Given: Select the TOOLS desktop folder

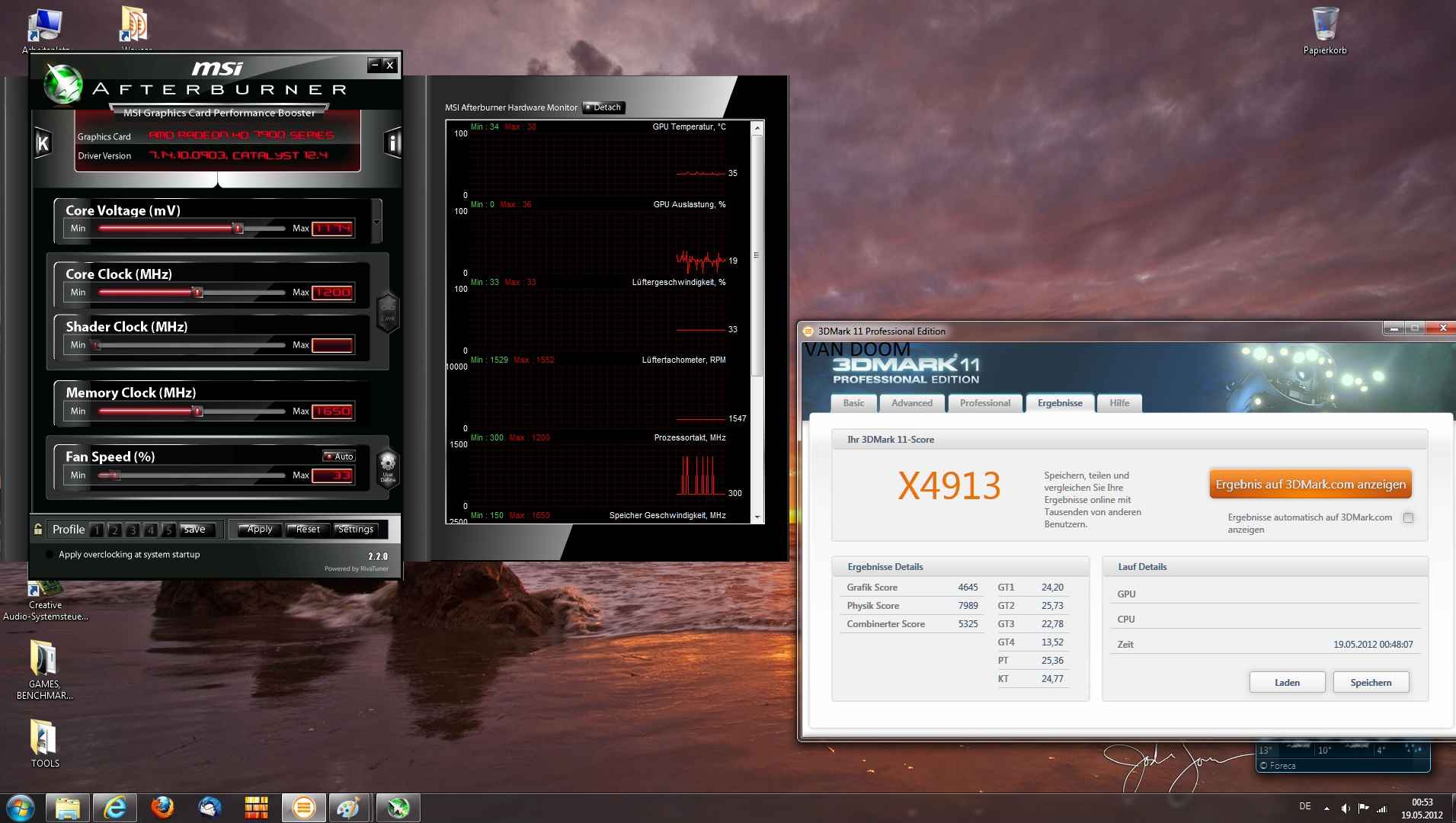Looking at the screenshot, I should (44, 743).
